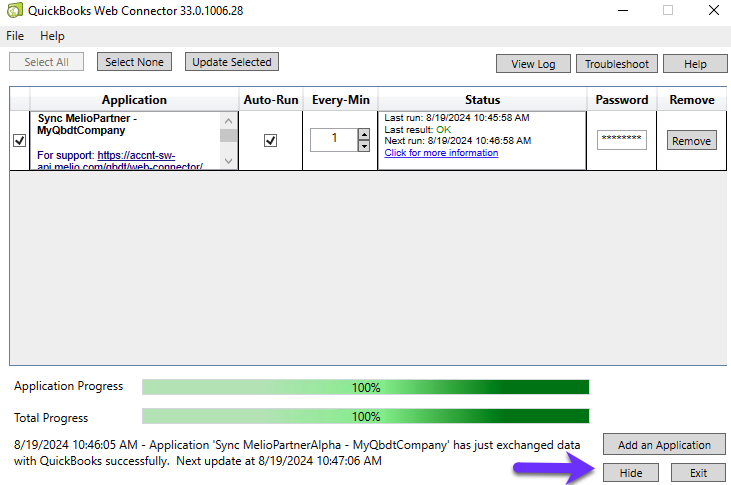Click the 'Last run: 8/19/2024 10:45:58 AM' text
The width and height of the screenshot is (731, 485).
[x=457, y=118]
